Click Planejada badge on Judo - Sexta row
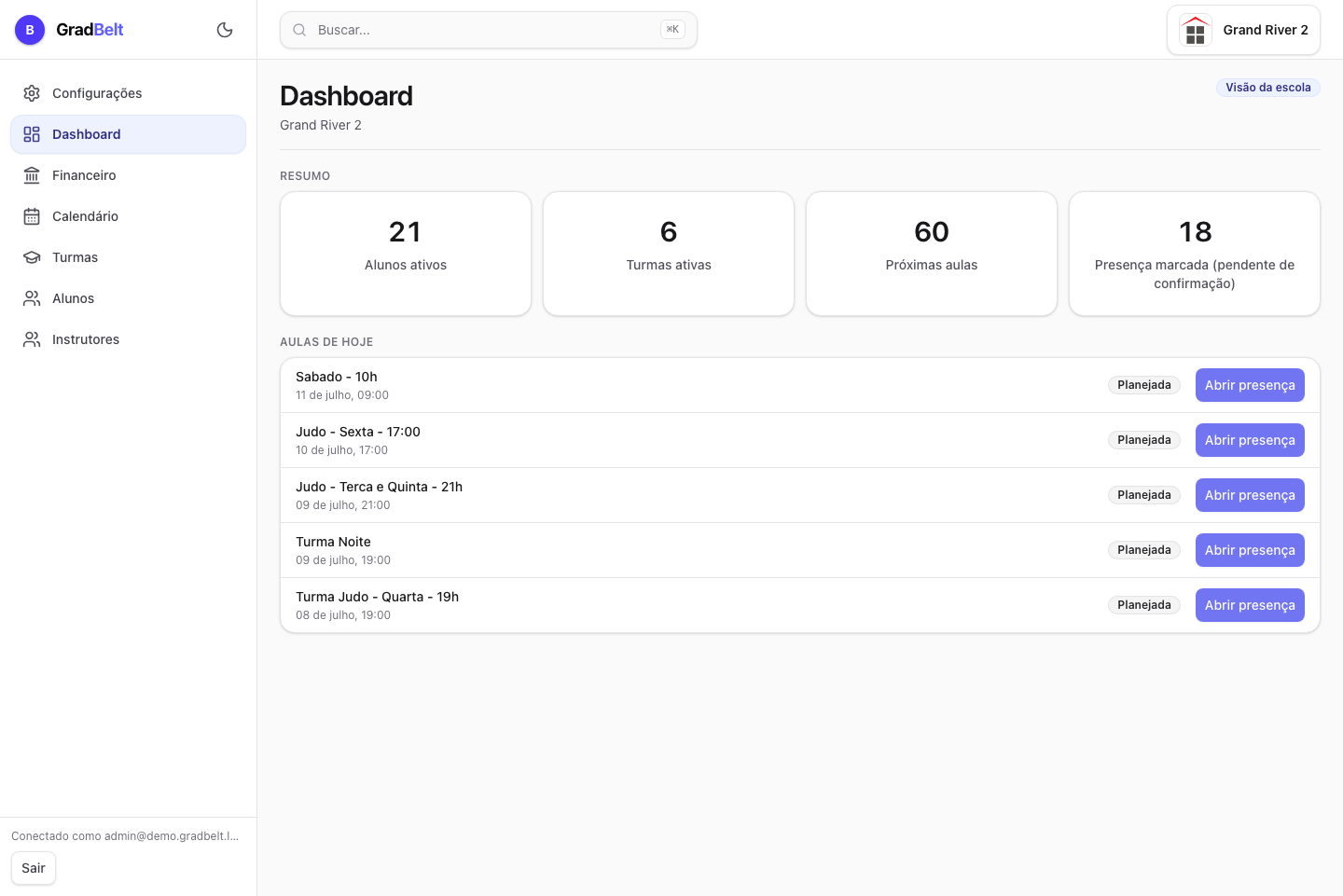The image size is (1343, 896). coord(1144,440)
